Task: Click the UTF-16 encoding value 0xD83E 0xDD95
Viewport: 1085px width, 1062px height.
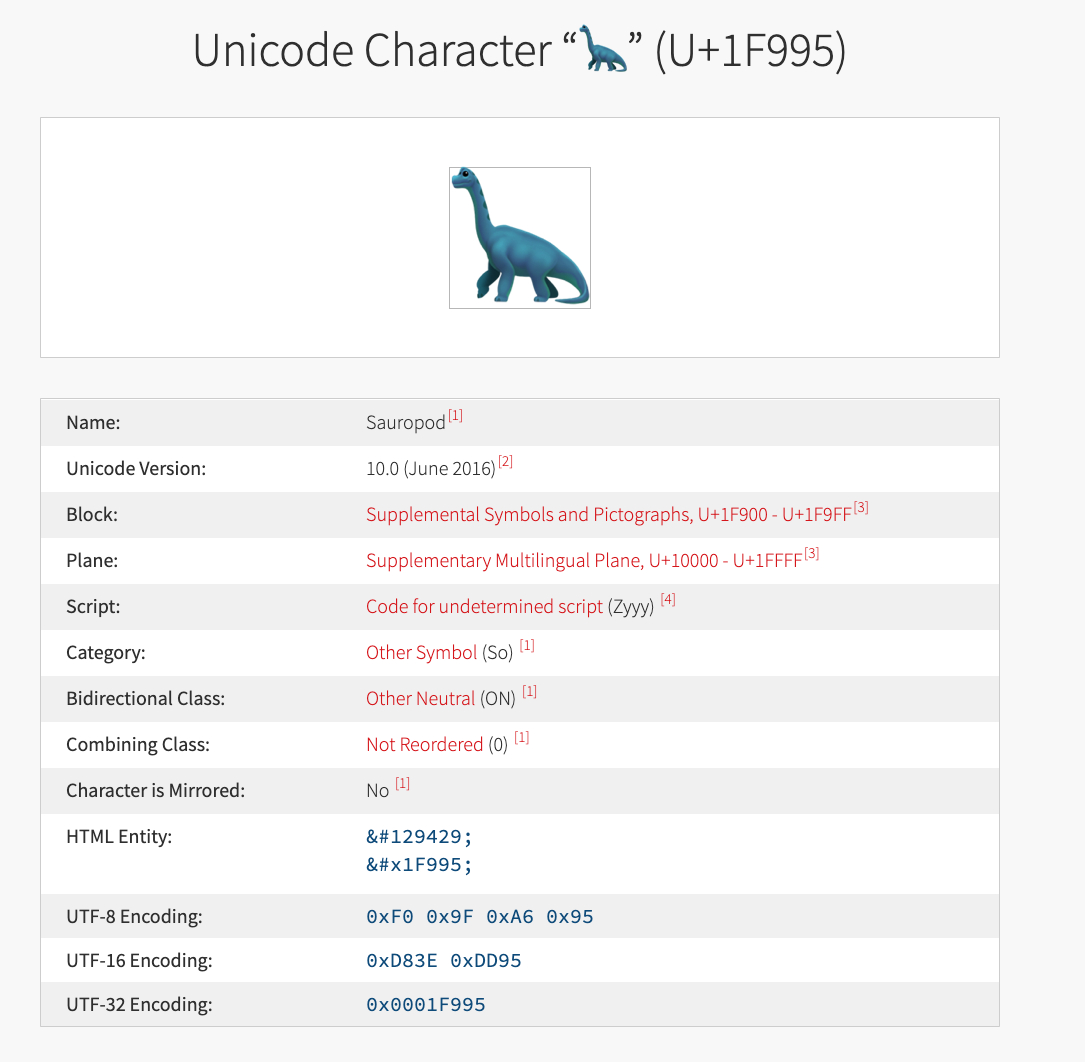Action: [x=444, y=961]
